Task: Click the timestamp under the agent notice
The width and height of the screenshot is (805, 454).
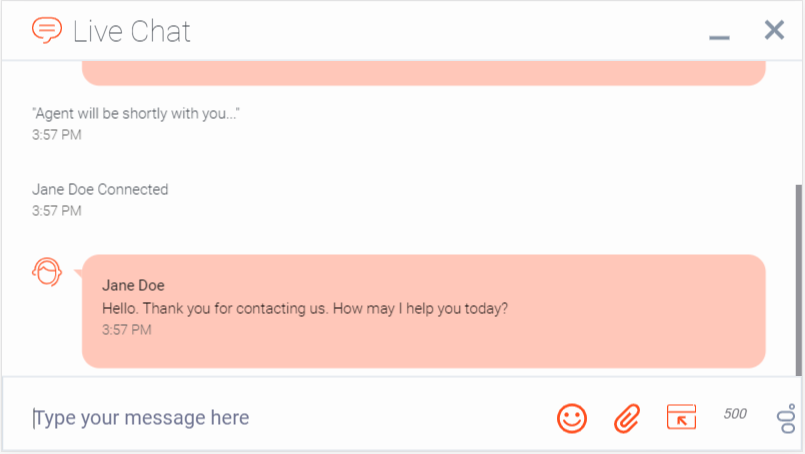Action: (56, 135)
